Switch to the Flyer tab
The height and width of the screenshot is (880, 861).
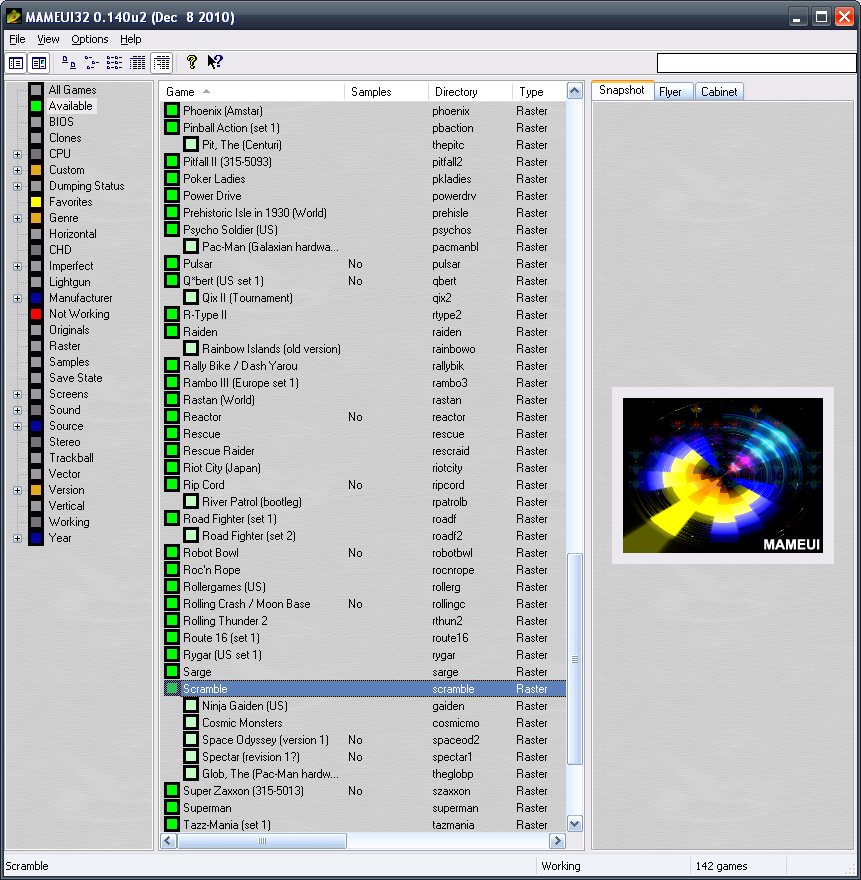pos(670,92)
